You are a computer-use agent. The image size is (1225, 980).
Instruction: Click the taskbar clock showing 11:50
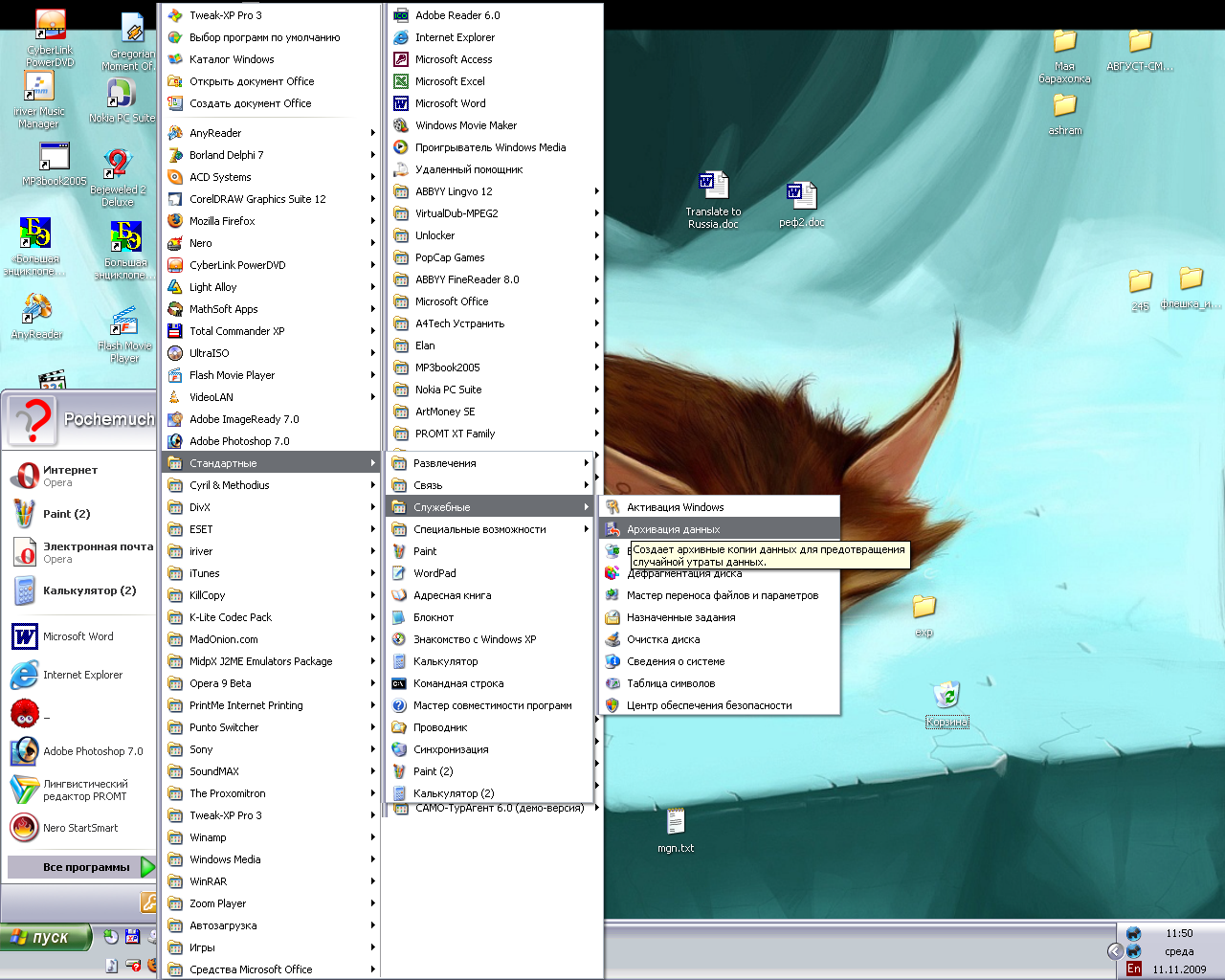(1179, 933)
